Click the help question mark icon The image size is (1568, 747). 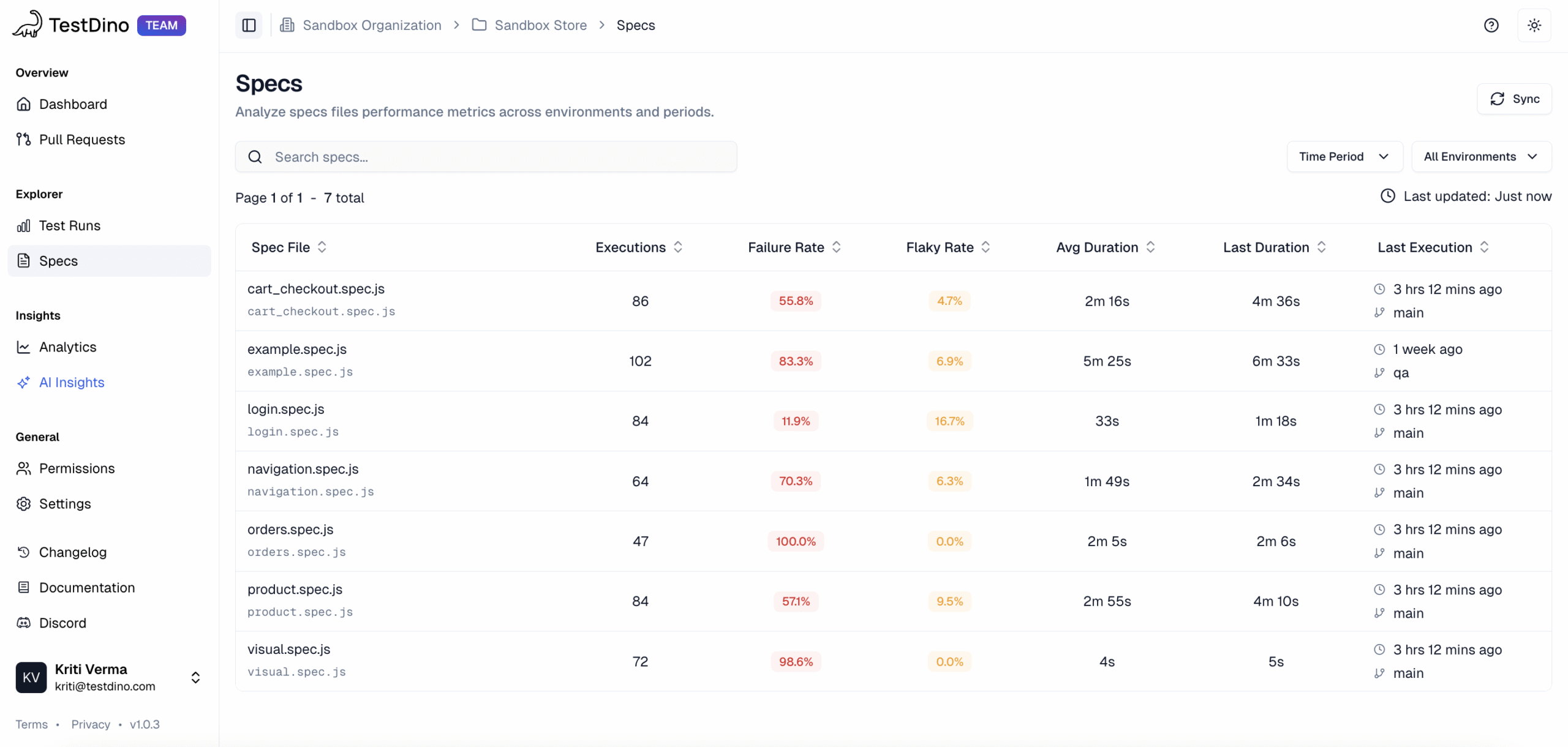click(x=1491, y=25)
